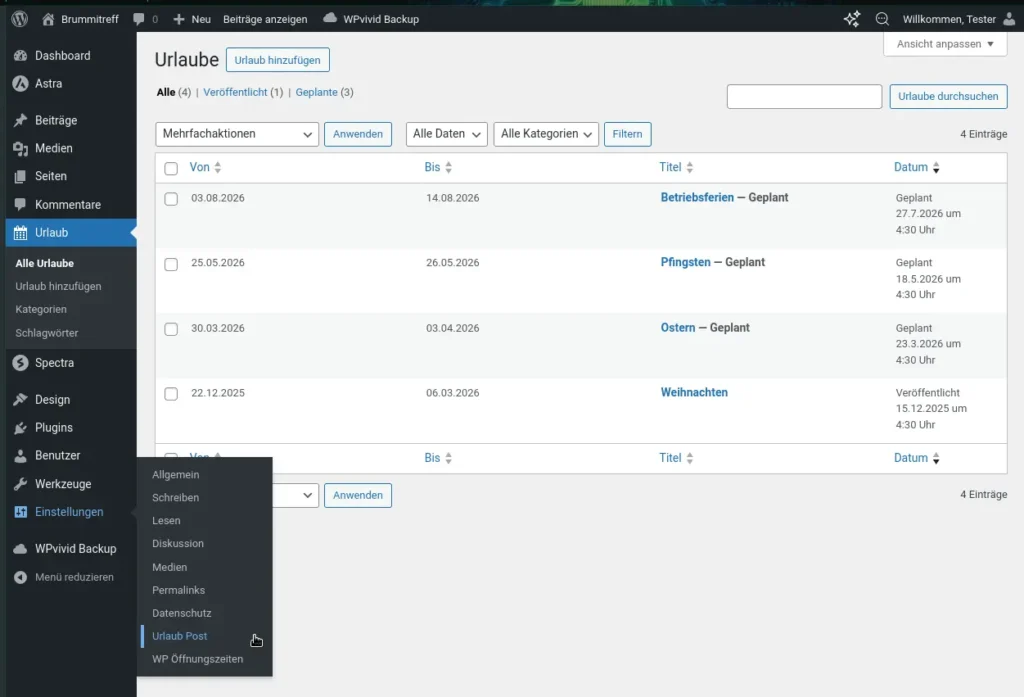This screenshot has height=697, width=1024.
Task: Check the box for Ostern row
Action: (171, 329)
